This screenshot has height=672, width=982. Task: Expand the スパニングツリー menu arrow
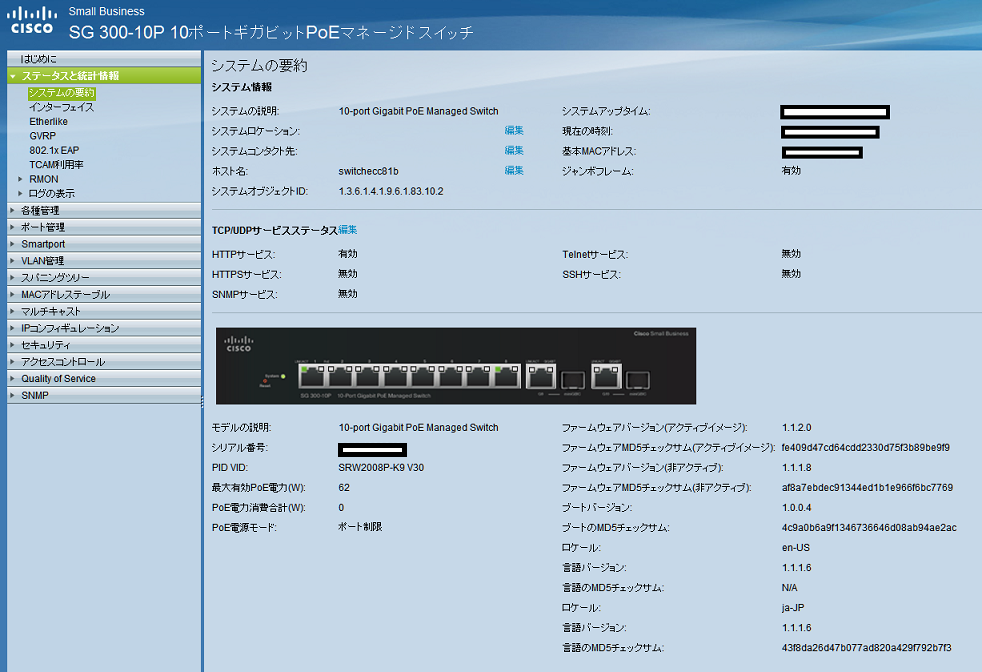pyautogui.click(x=13, y=277)
